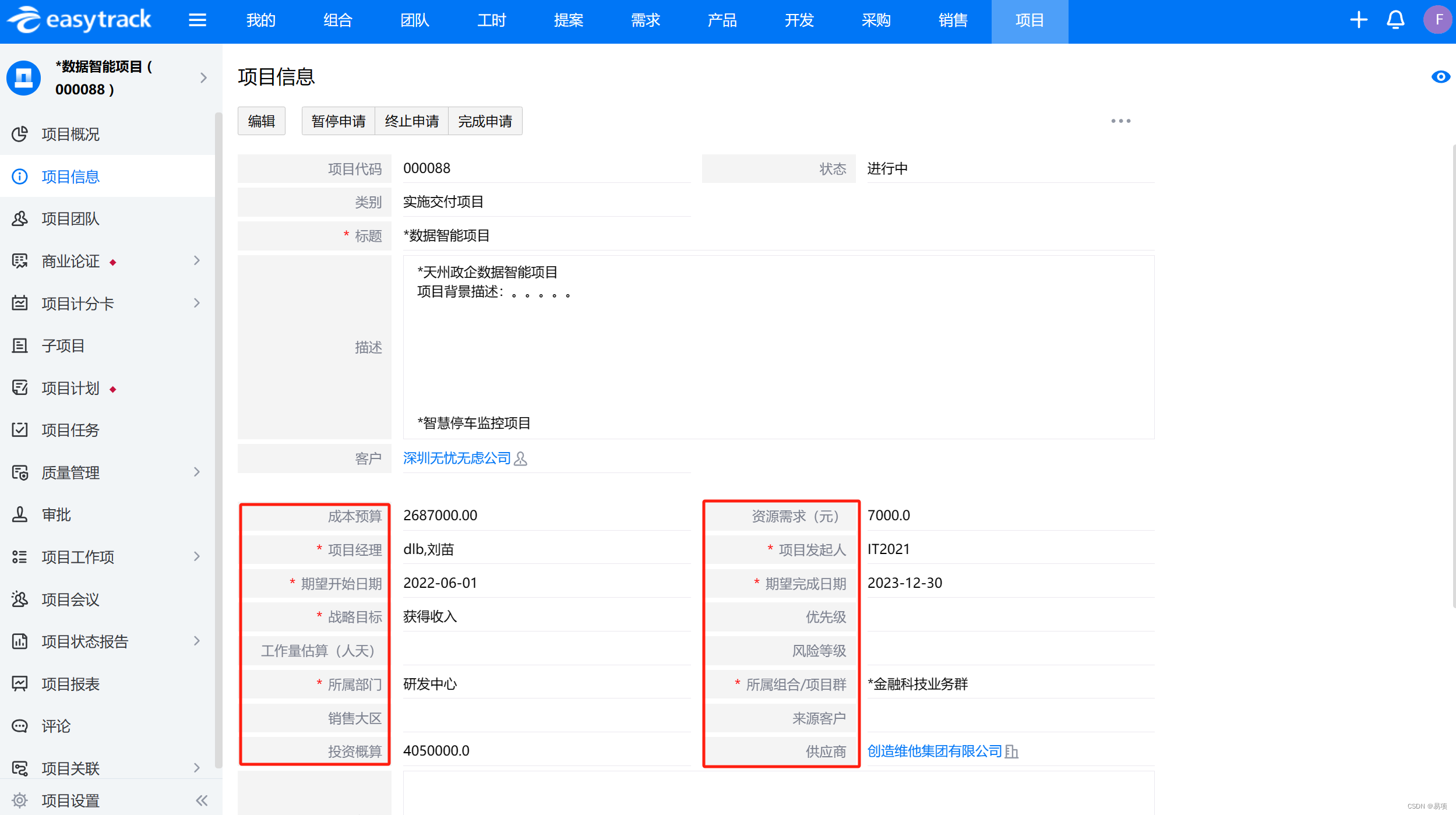Open the 深圳无忧无虑公司 customer link
Image resolution: width=1456 pixels, height=815 pixels.
[x=457, y=458]
